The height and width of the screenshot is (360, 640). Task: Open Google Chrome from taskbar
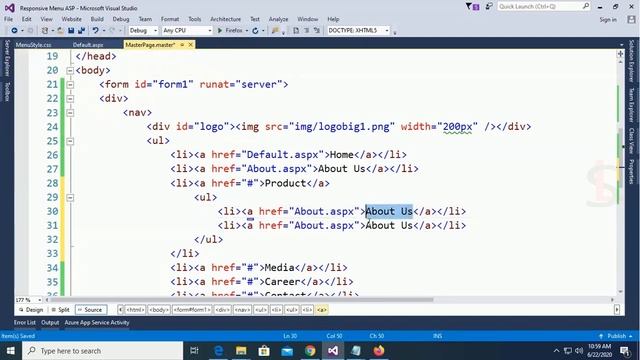tap(310, 351)
